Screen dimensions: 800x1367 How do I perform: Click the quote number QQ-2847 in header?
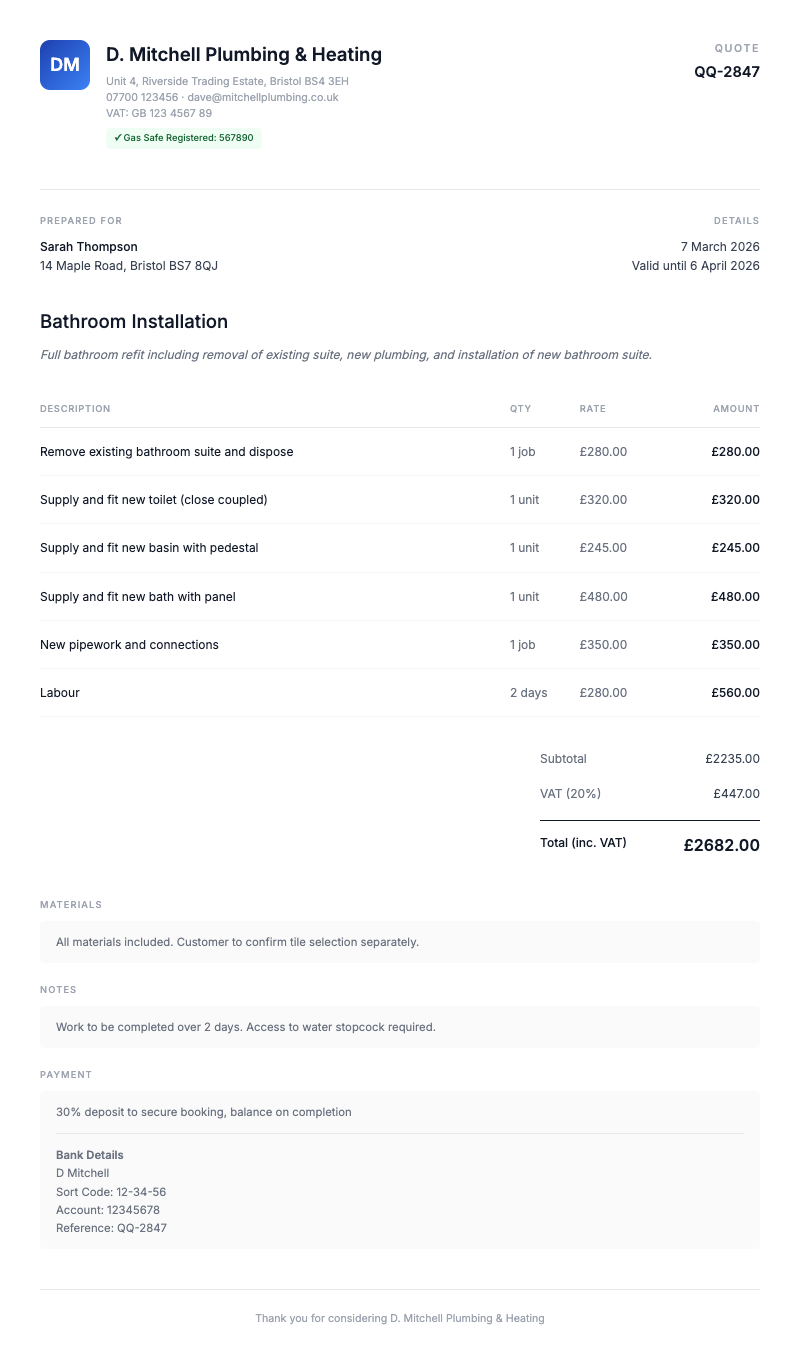[727, 72]
